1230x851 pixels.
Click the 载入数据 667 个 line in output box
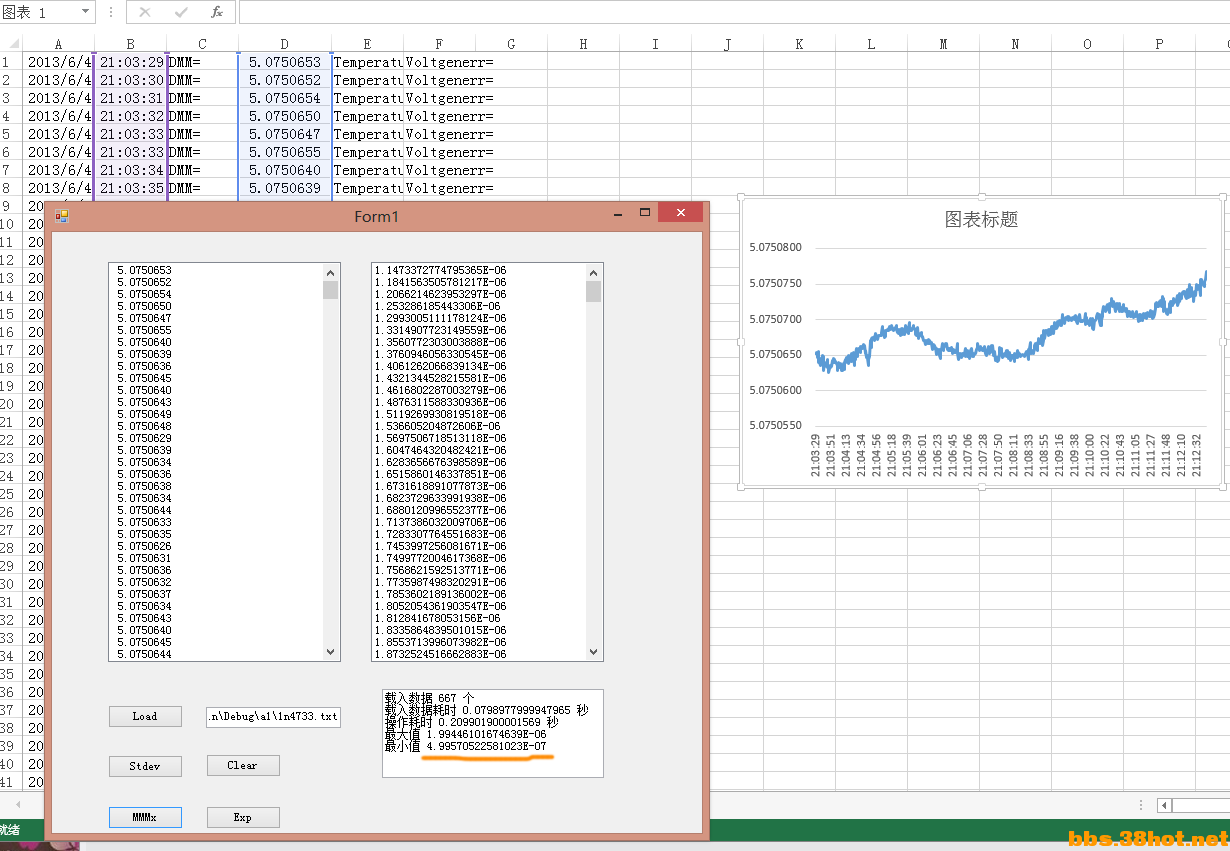[429, 698]
